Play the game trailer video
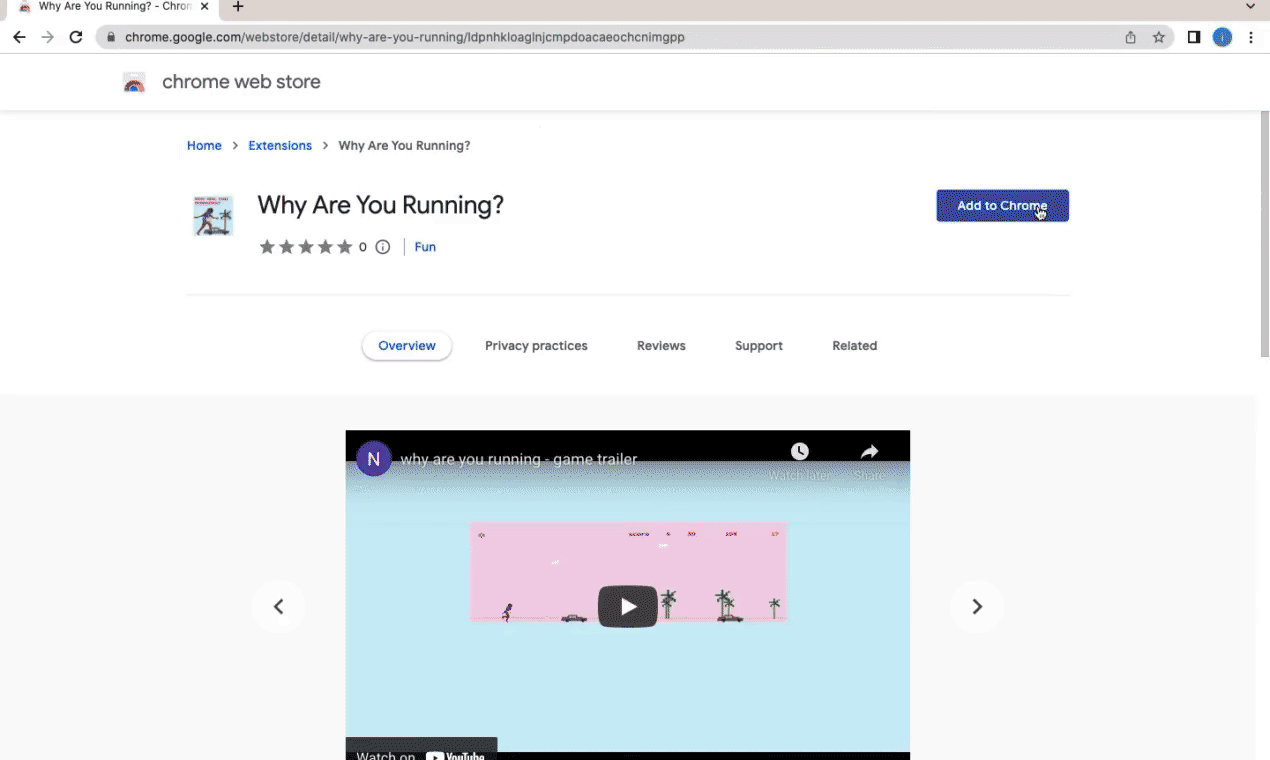1270x760 pixels. coord(628,606)
